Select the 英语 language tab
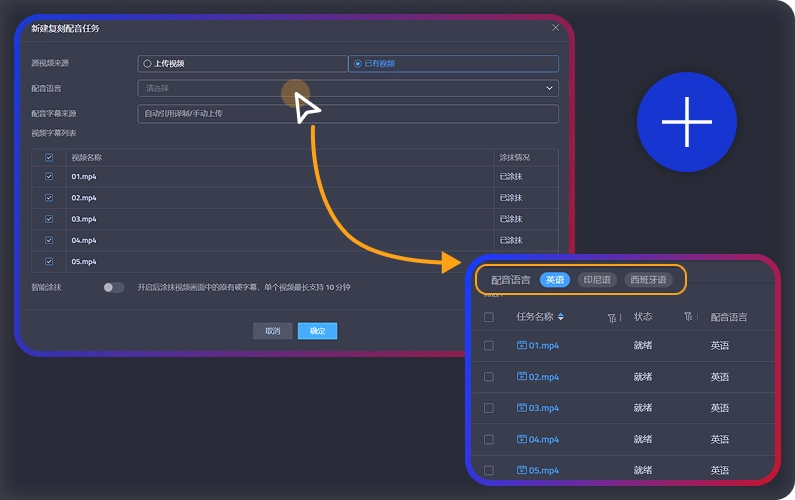Viewport: 795px width, 500px height. (x=554, y=280)
